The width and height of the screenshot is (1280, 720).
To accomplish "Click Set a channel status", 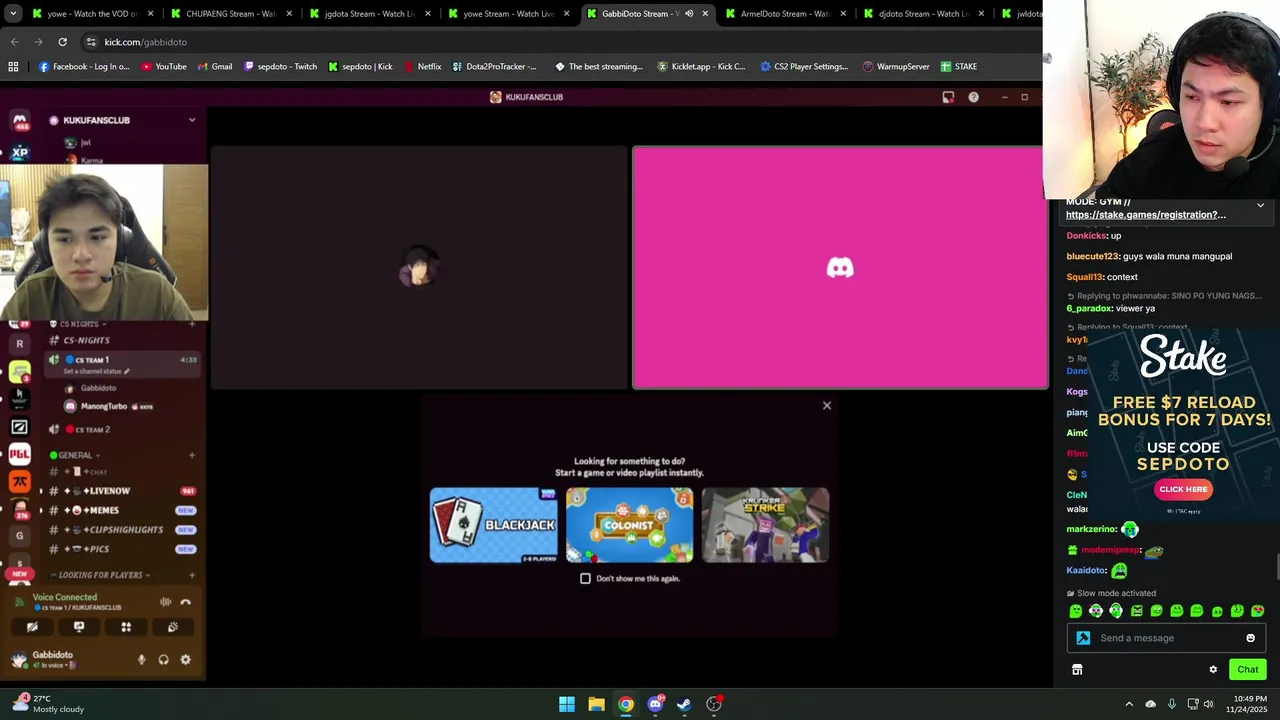I will [x=96, y=371].
